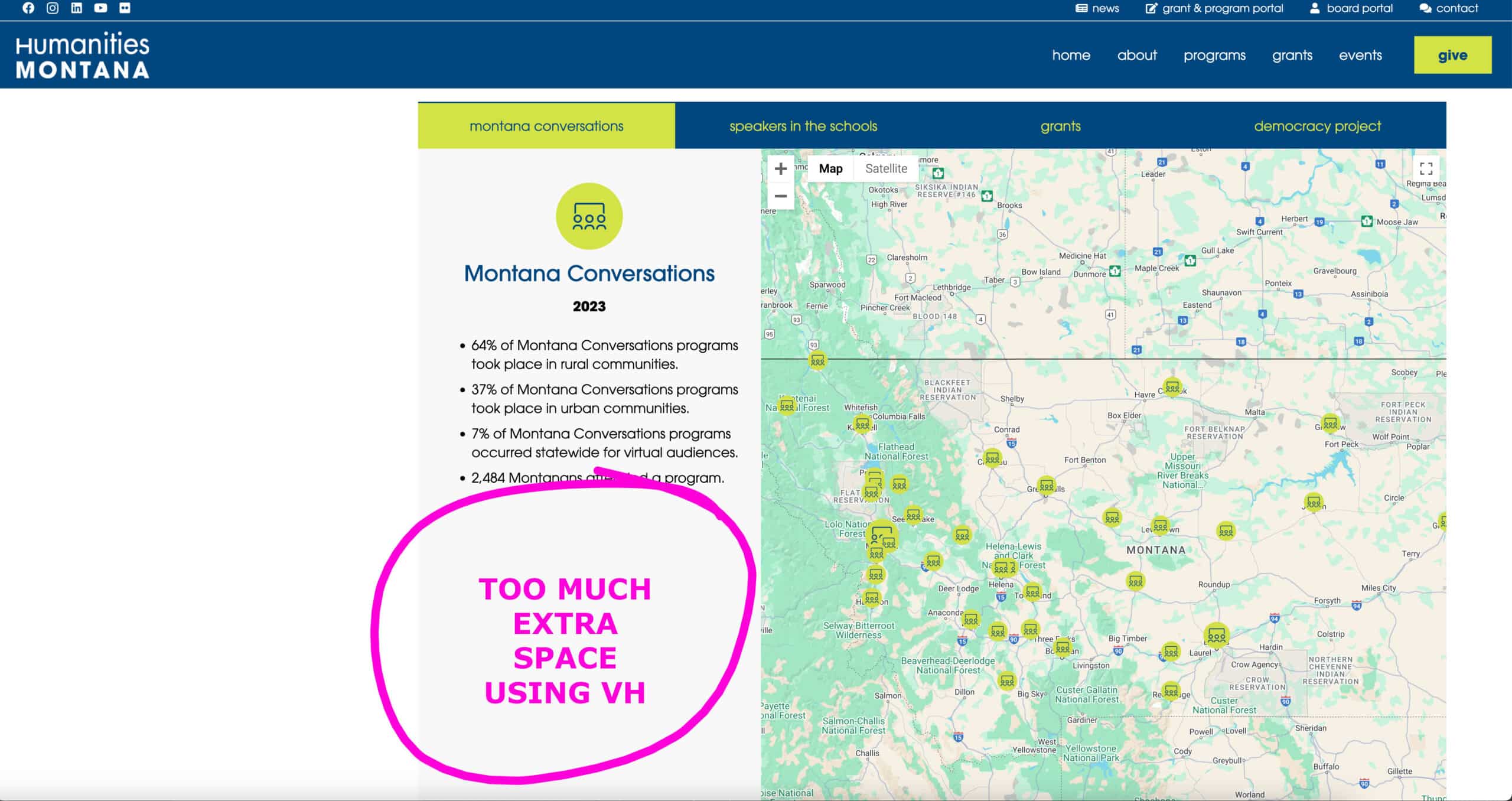The height and width of the screenshot is (801, 1512).
Task: Select the democracy project tab
Action: [x=1318, y=126]
